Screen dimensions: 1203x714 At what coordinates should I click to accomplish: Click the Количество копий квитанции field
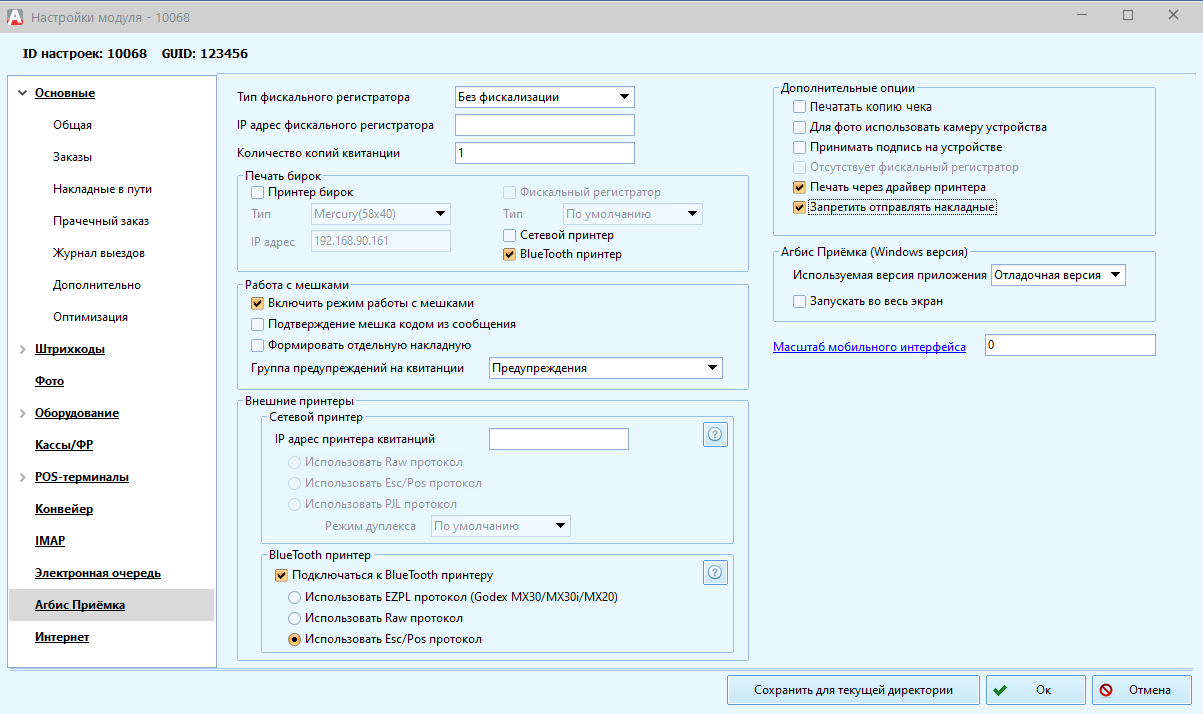point(544,153)
